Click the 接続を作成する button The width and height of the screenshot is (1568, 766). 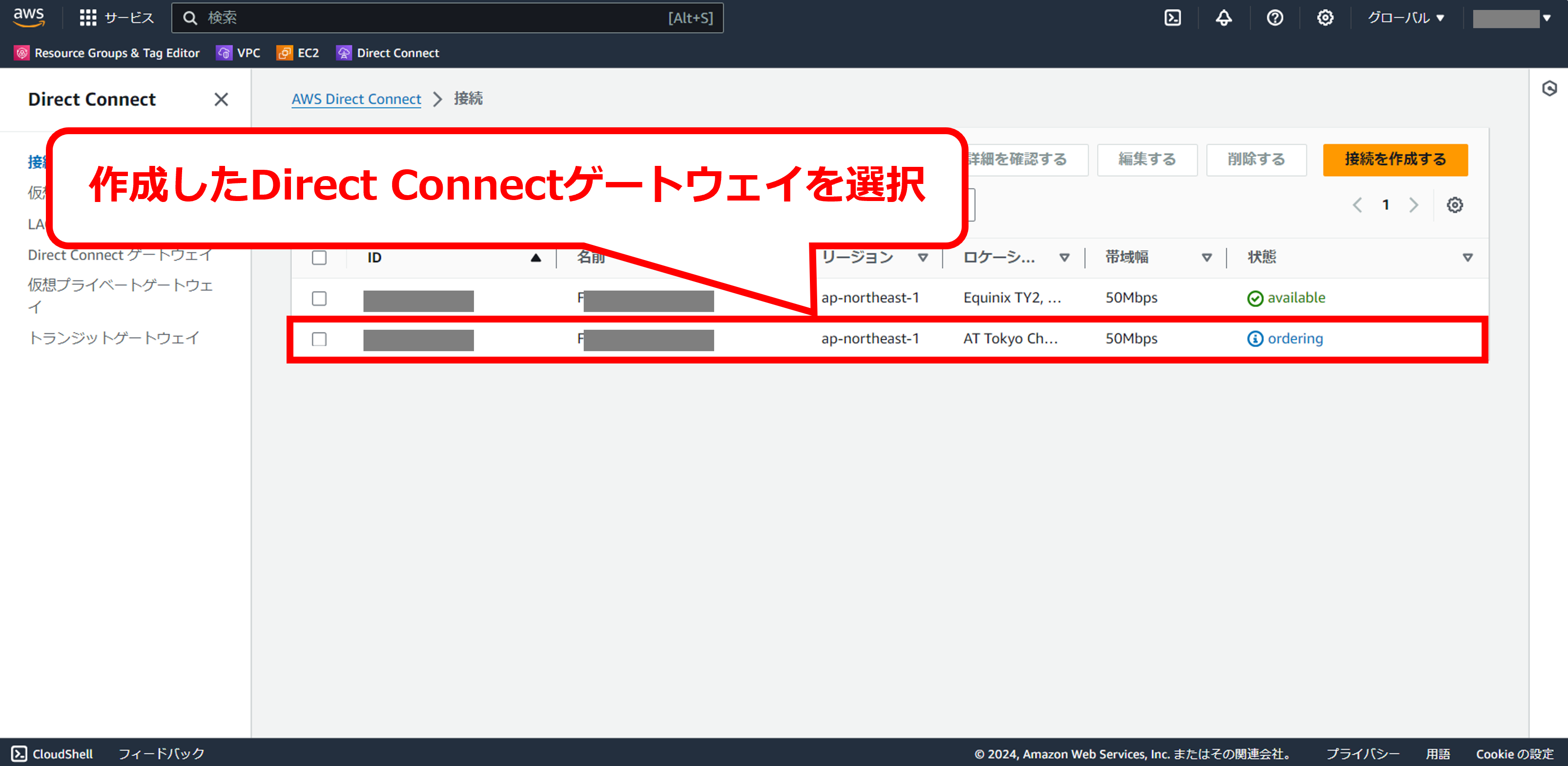click(x=1395, y=160)
